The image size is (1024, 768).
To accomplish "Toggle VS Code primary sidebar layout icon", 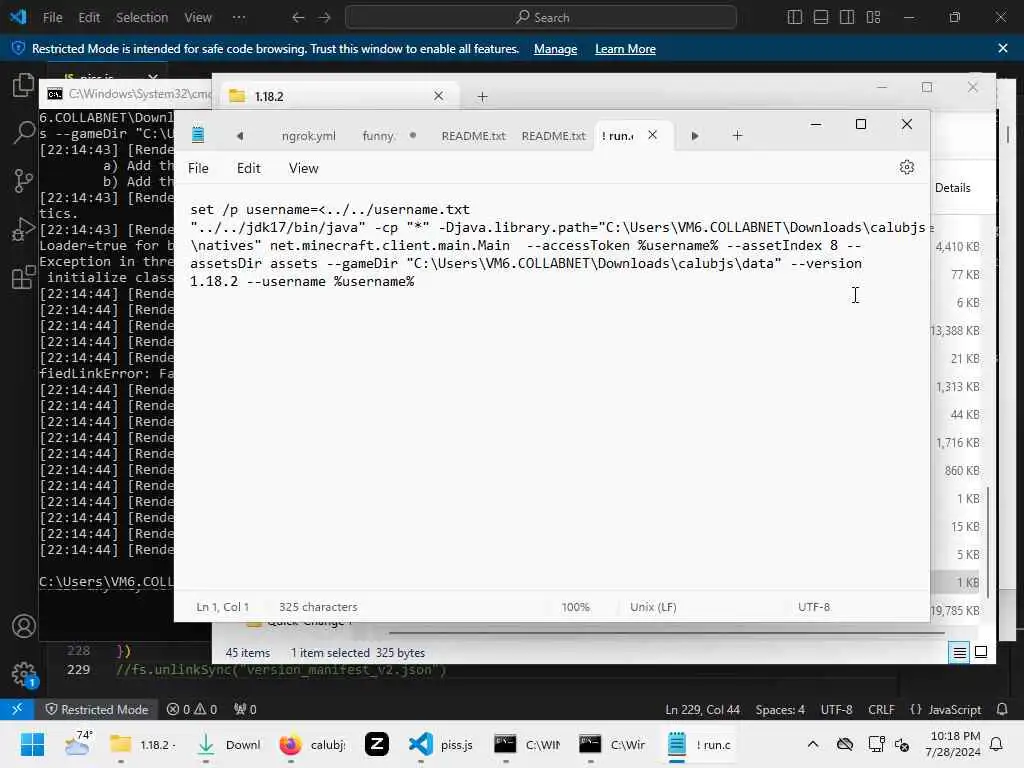I will pyautogui.click(x=795, y=18).
